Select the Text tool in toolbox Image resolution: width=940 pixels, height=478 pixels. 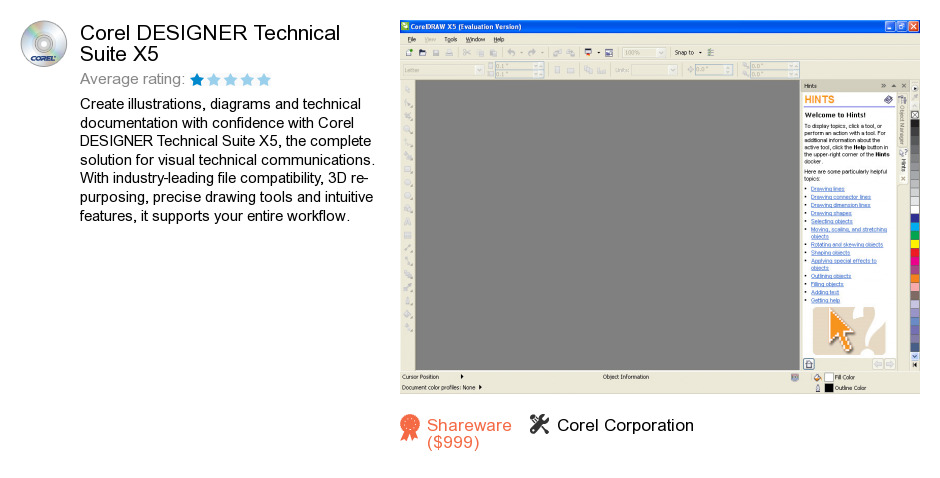408,222
